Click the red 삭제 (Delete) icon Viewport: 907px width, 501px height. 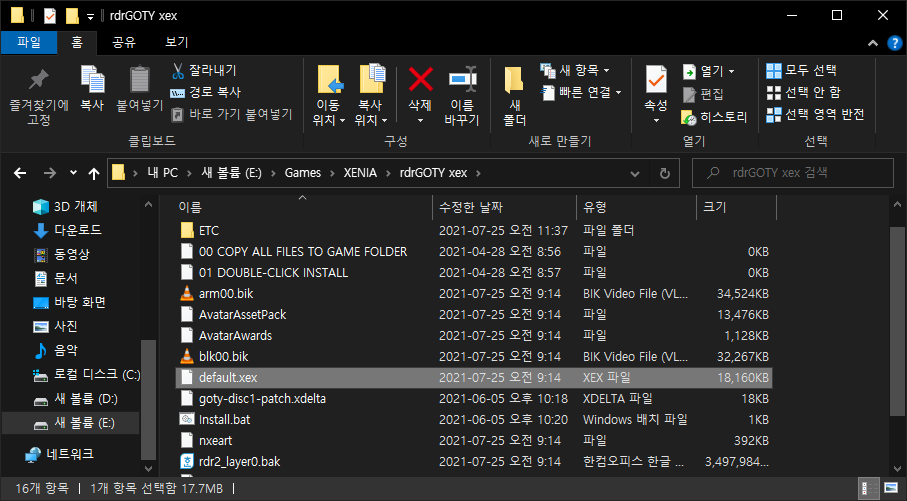pos(421,79)
